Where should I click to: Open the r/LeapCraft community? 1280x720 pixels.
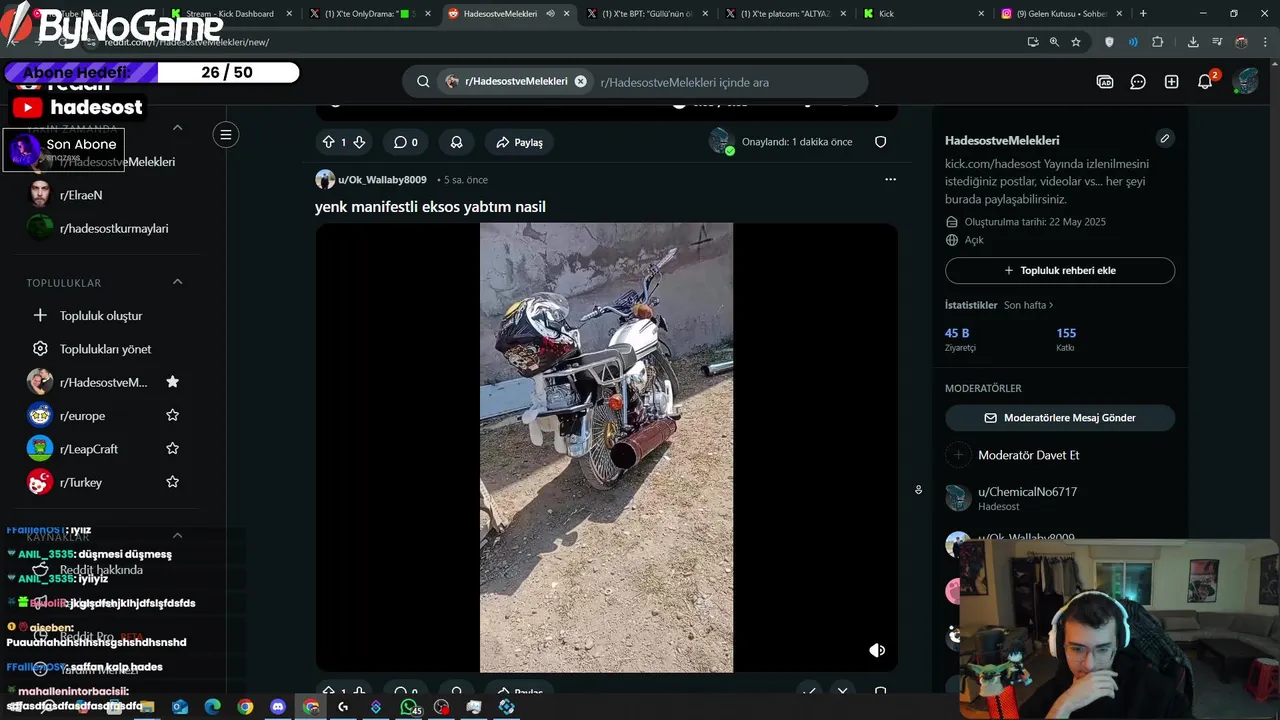point(89,449)
